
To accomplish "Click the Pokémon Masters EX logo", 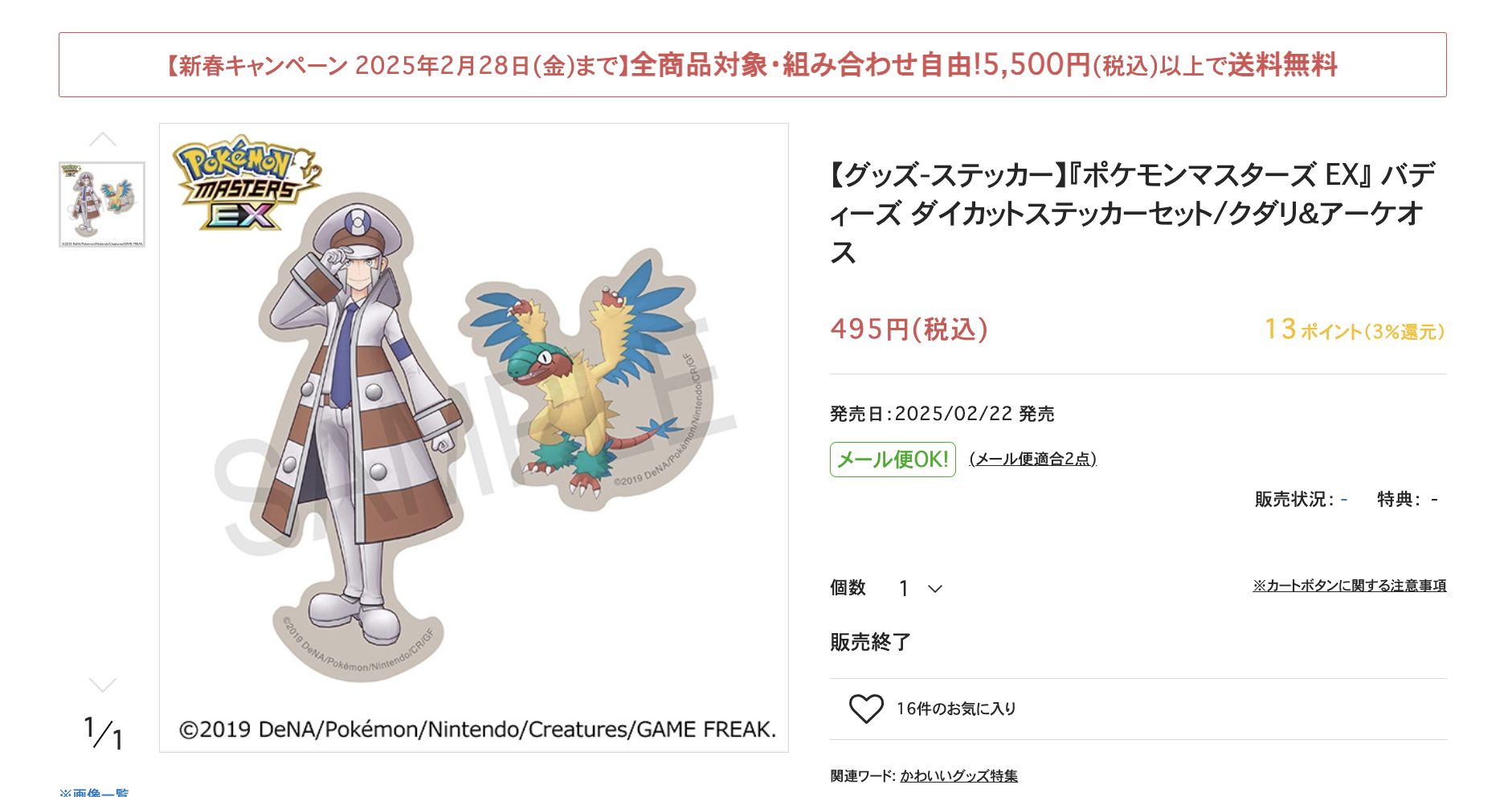I will click(x=246, y=183).
